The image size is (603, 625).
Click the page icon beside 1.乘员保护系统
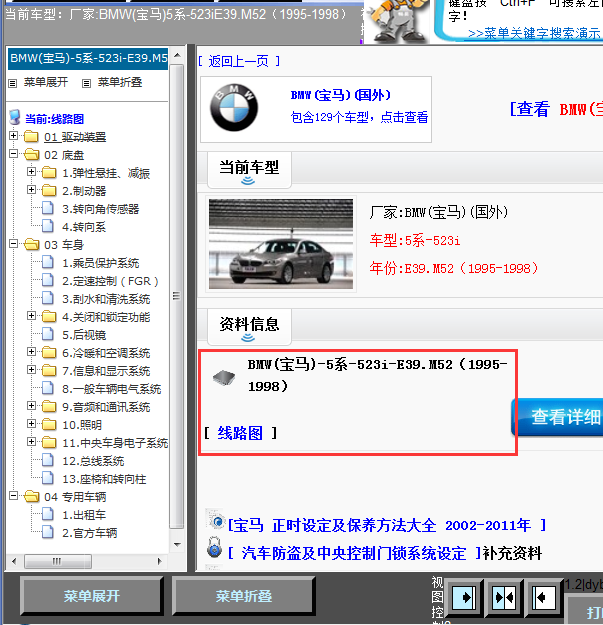(x=48, y=262)
